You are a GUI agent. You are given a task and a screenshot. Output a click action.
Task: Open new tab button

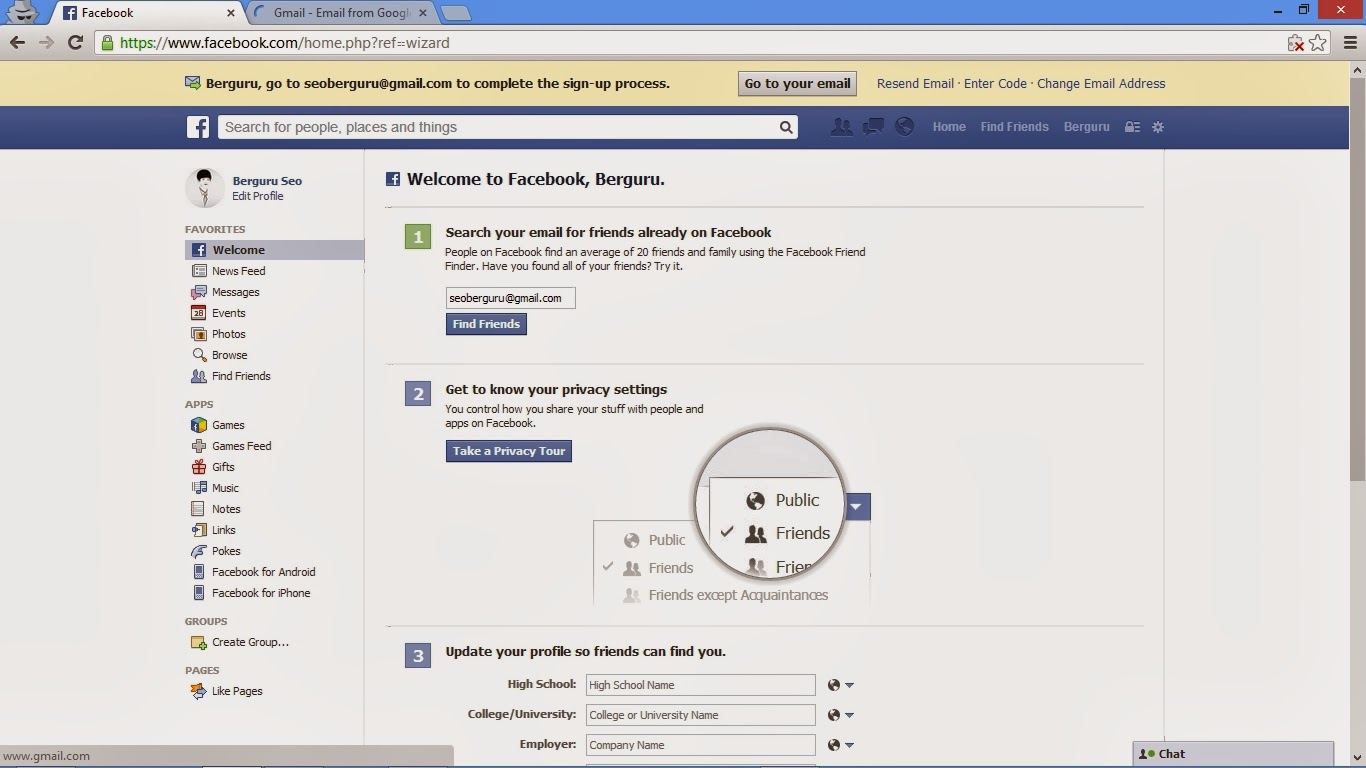pos(456,13)
